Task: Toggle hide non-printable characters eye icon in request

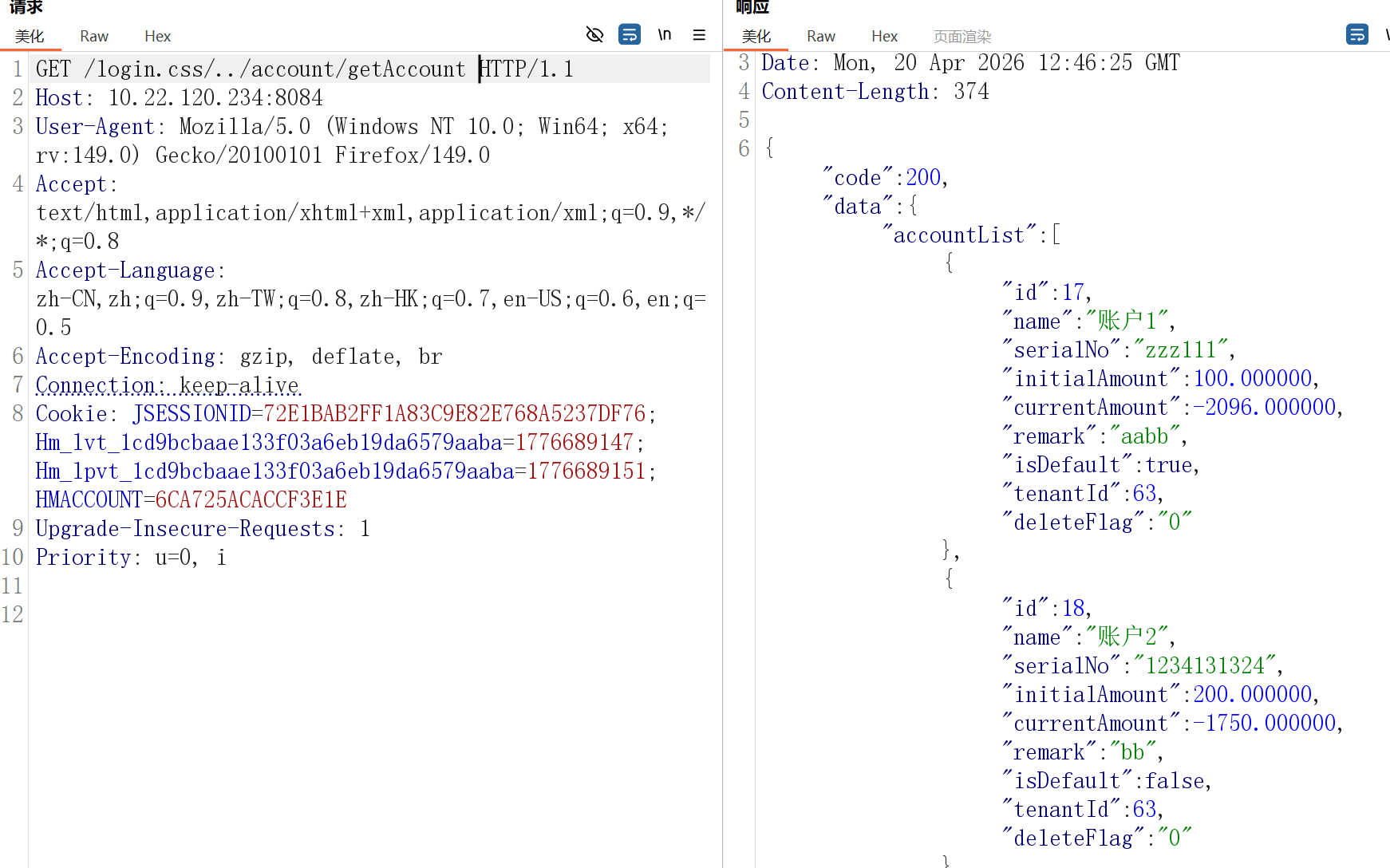Action: tap(594, 34)
